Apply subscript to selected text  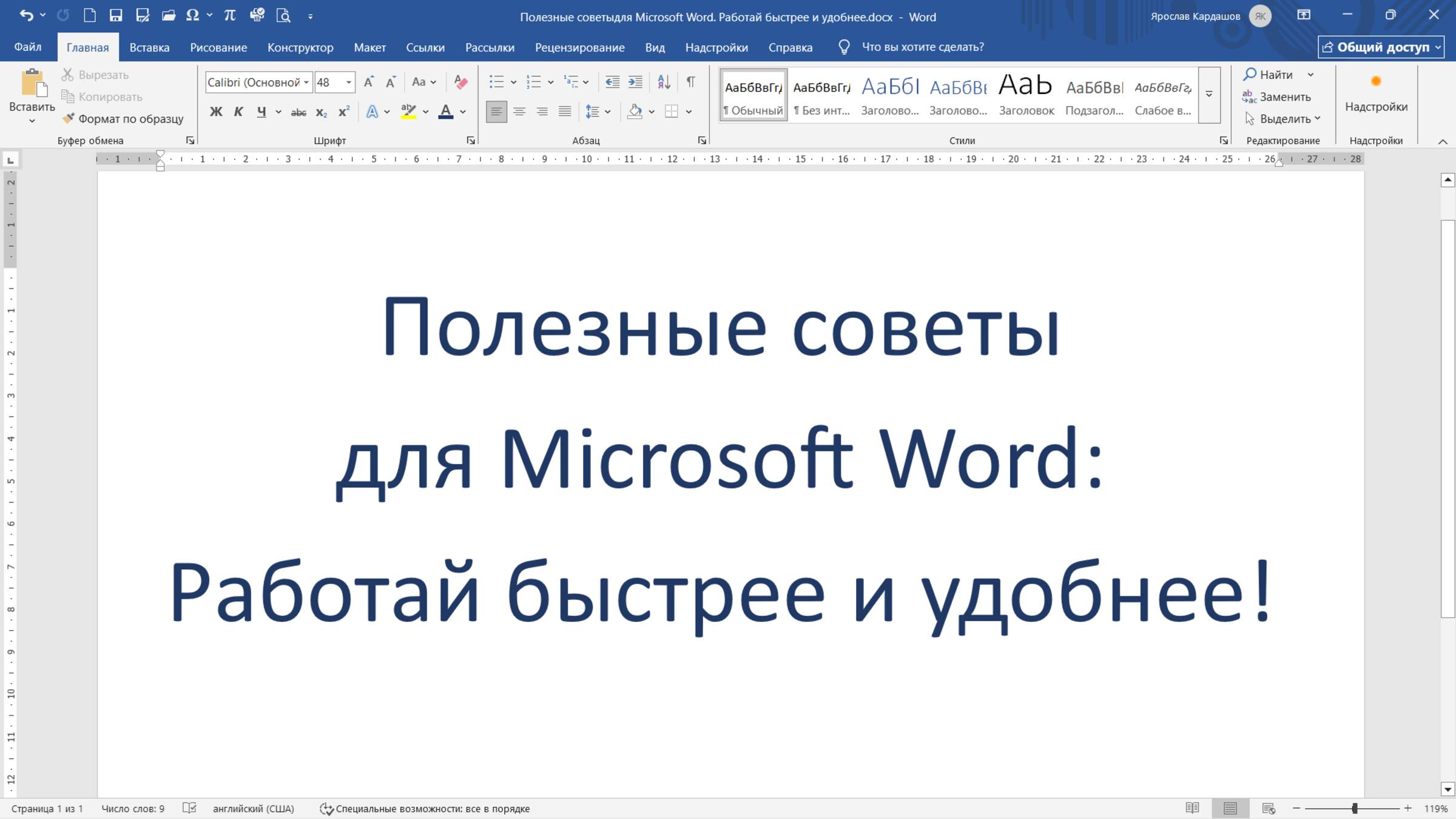[x=321, y=112]
